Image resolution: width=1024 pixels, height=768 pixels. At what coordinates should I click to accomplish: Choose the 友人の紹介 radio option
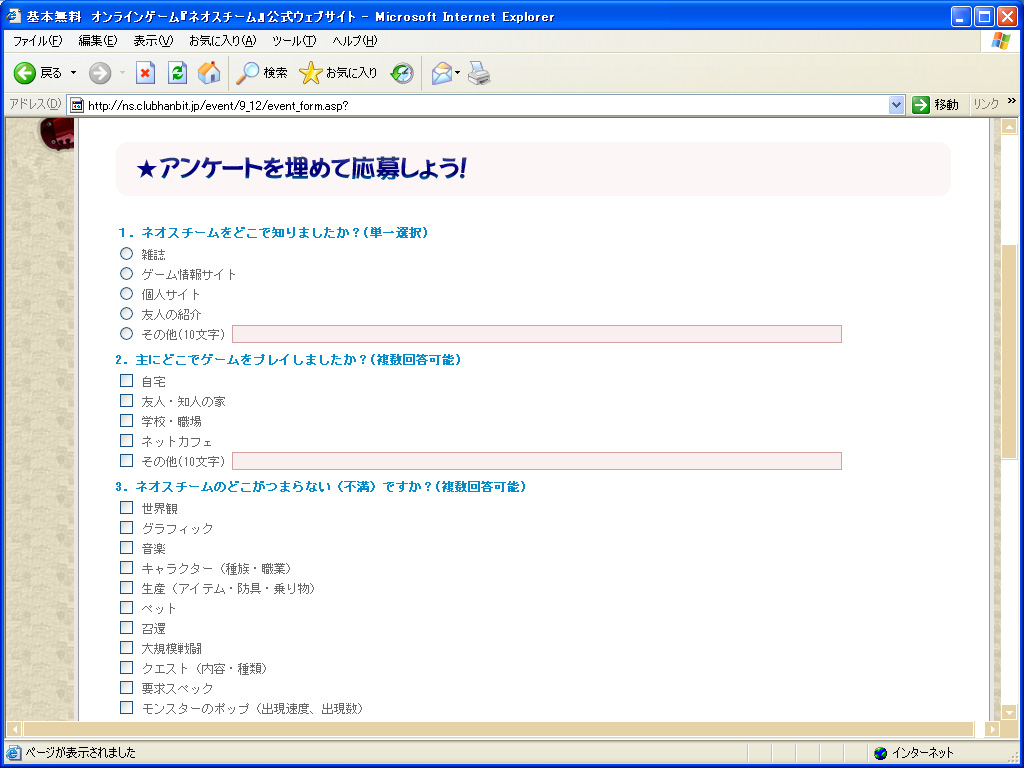(x=127, y=314)
